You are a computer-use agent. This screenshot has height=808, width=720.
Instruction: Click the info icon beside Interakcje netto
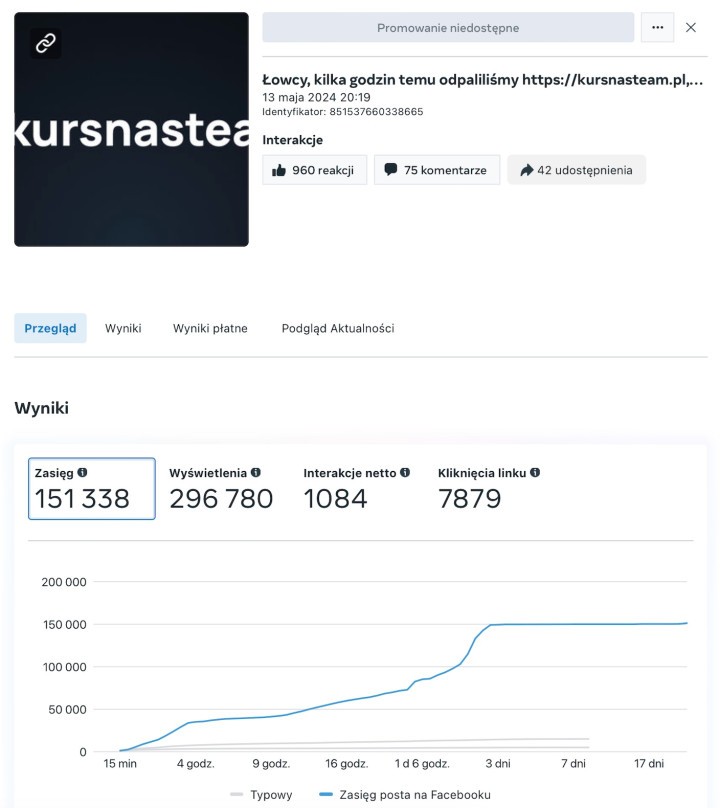pos(405,472)
